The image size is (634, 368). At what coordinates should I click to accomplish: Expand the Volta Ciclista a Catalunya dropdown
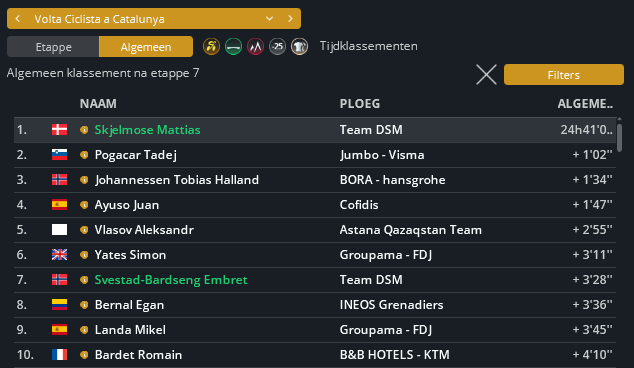(x=269, y=19)
